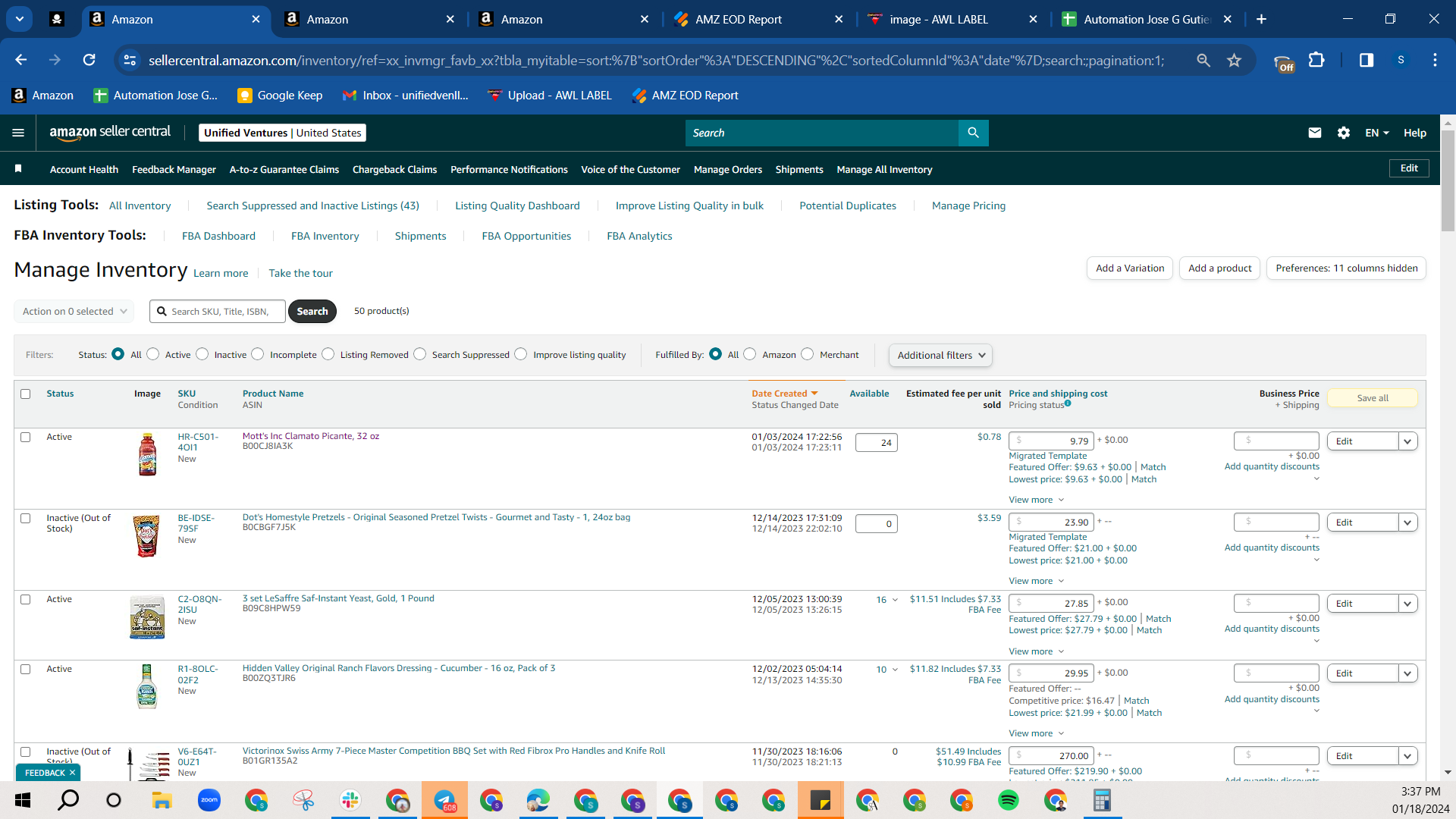Open Account Health in the nav bar

tap(84, 169)
